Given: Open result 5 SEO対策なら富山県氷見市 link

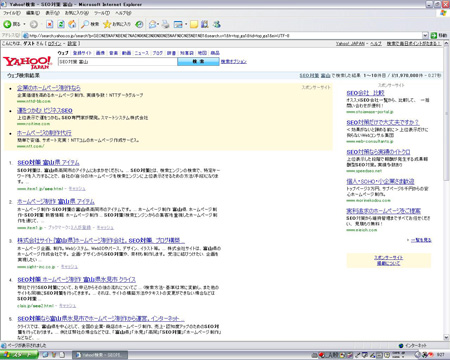Looking at the screenshot, I should [x=101, y=319].
